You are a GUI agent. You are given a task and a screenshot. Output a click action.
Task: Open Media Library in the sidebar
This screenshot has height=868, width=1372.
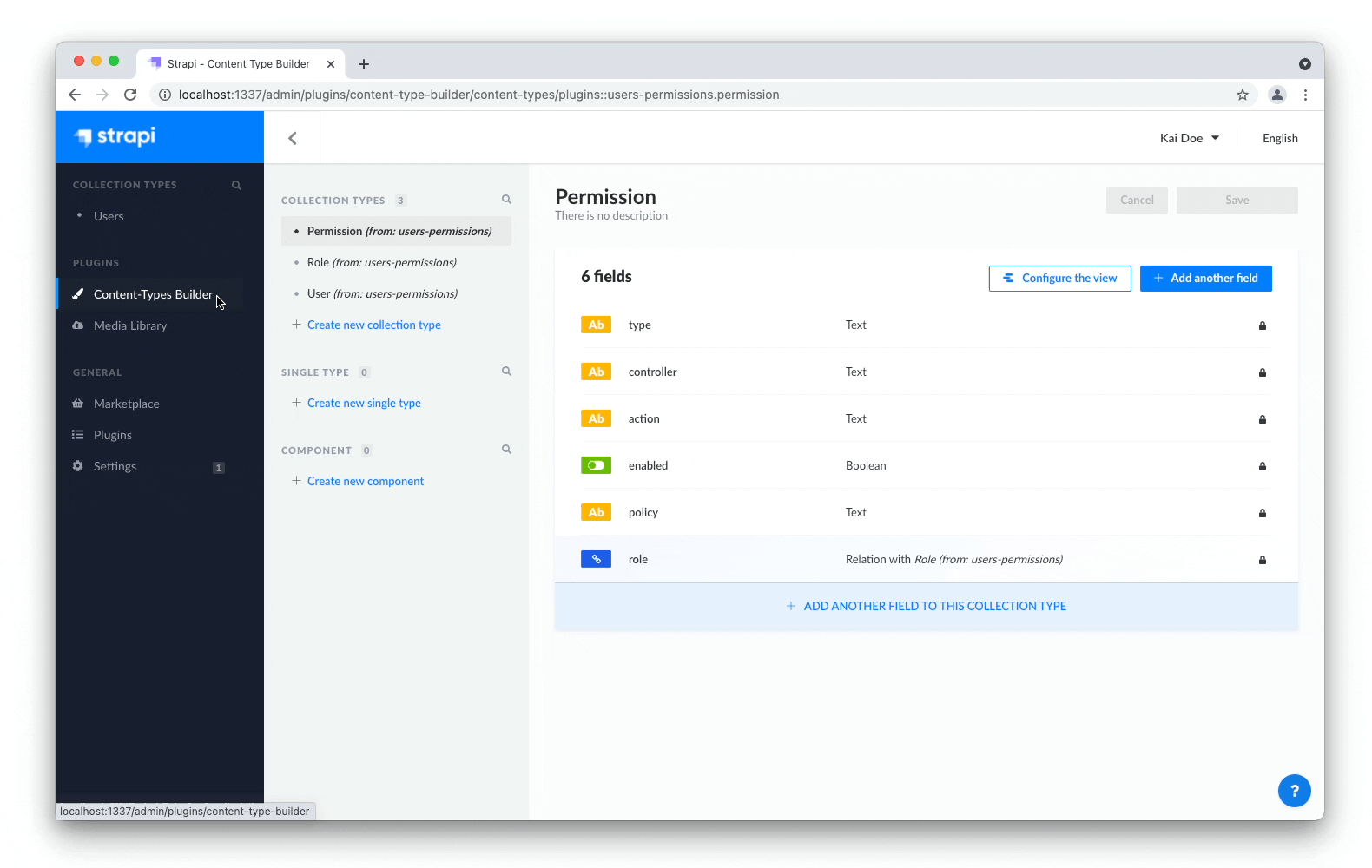[x=130, y=325]
